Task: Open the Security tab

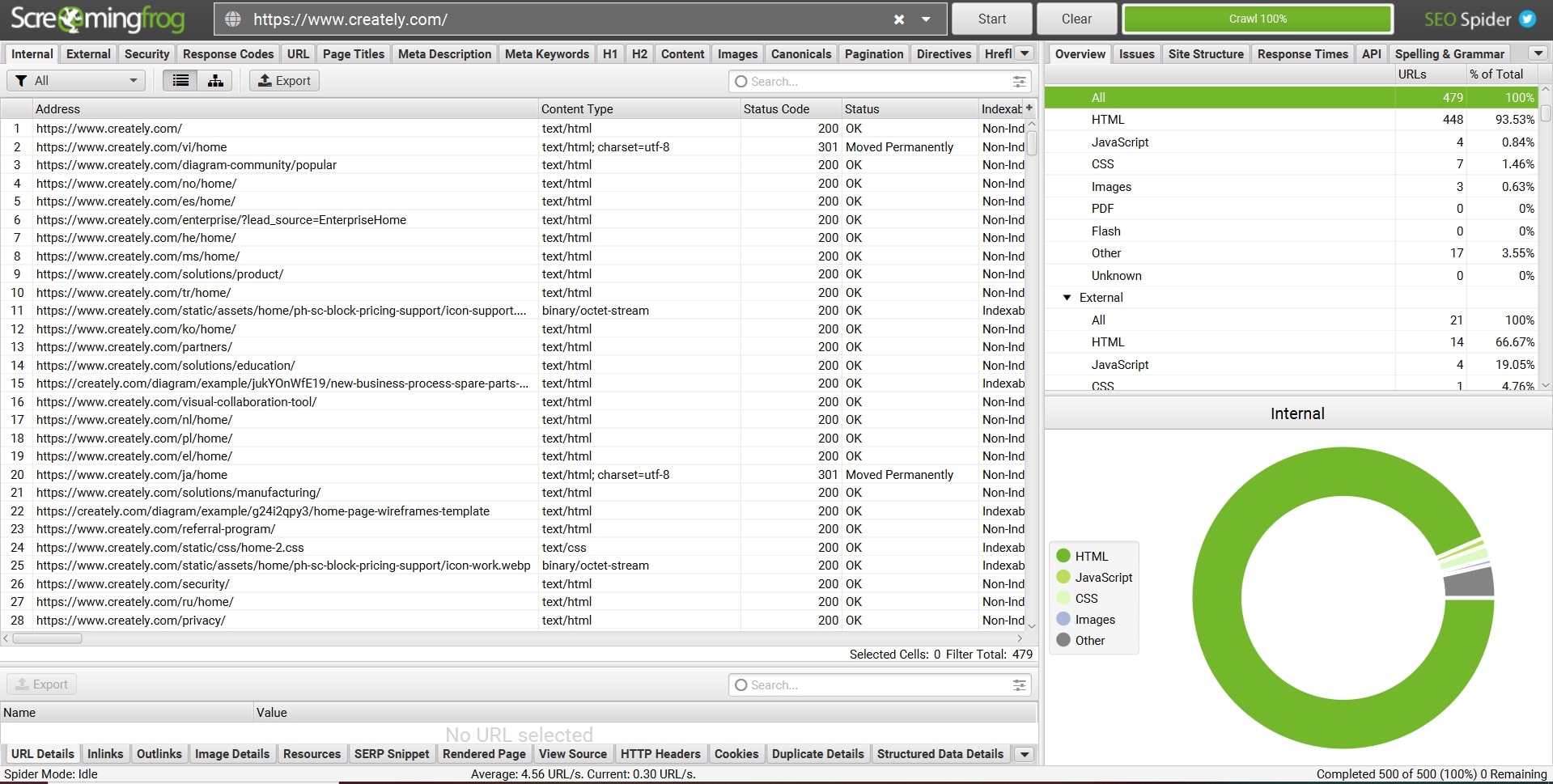Action: pos(146,54)
